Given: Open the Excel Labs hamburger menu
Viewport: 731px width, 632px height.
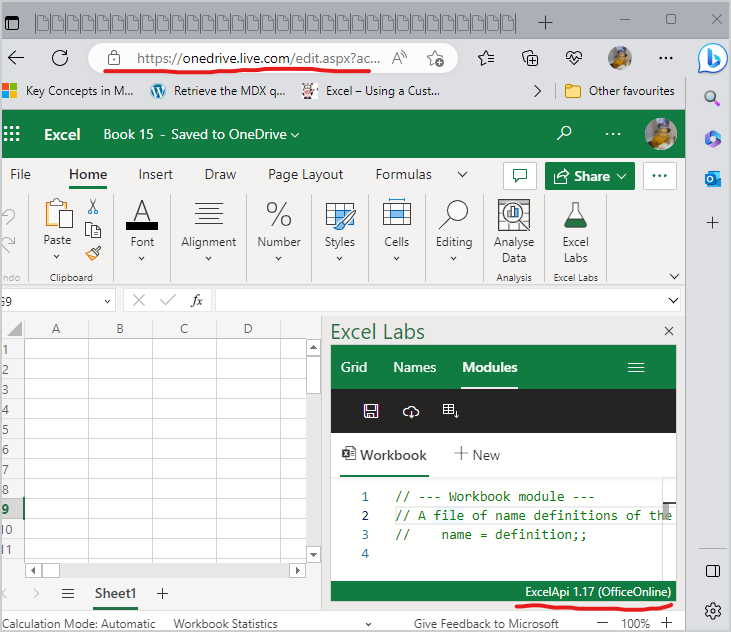Looking at the screenshot, I should click(x=636, y=368).
